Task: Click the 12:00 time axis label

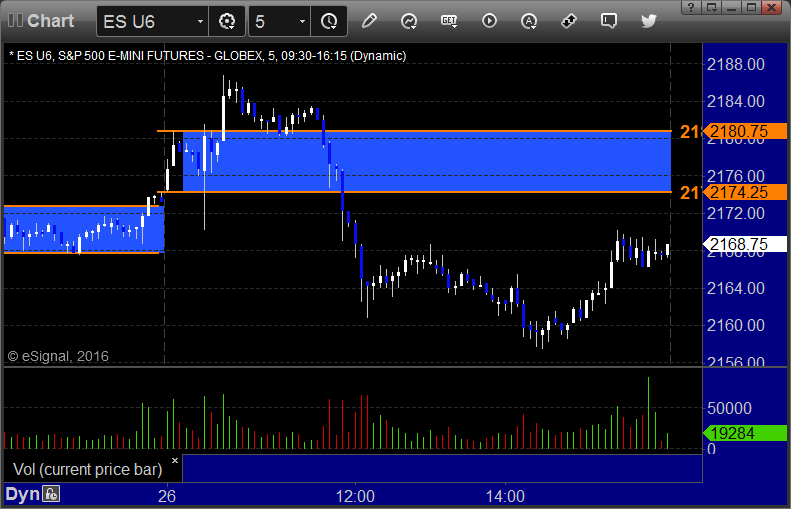Action: click(x=355, y=496)
